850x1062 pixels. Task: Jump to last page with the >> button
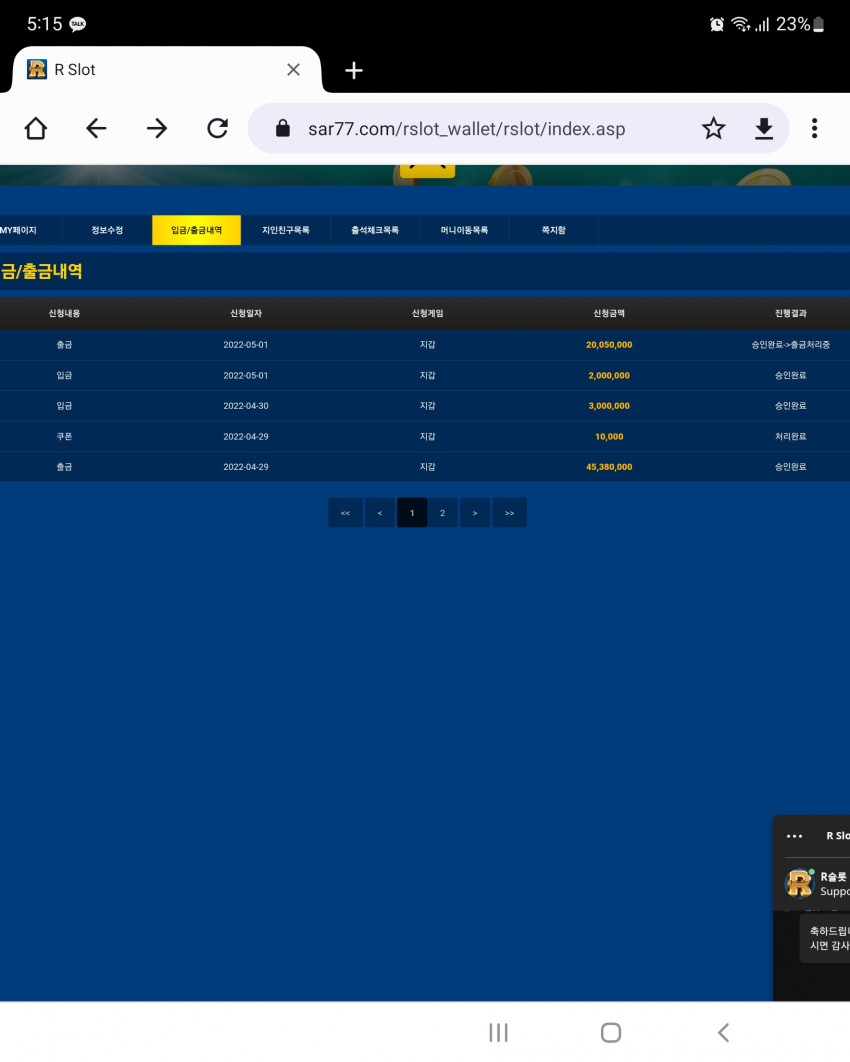click(509, 513)
